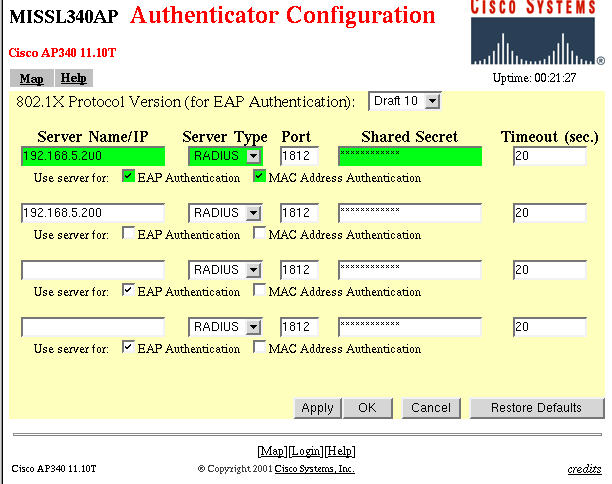Click the fourth server's port field
Screen dimensions: 612x484
(299, 327)
